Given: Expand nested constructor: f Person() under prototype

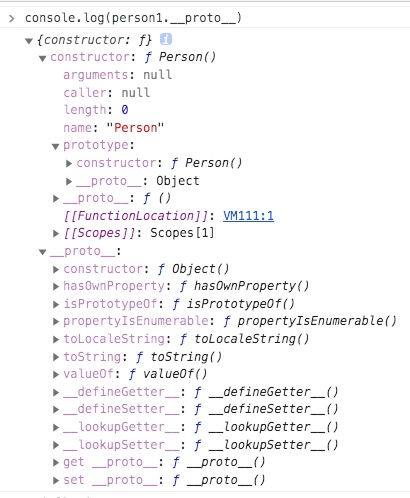Looking at the screenshot, I should [69, 163].
